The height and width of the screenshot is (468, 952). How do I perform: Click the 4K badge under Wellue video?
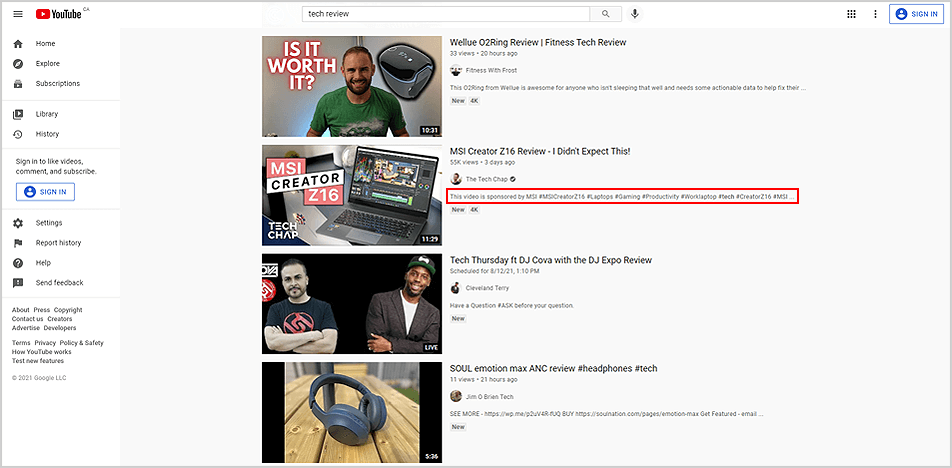[x=474, y=101]
